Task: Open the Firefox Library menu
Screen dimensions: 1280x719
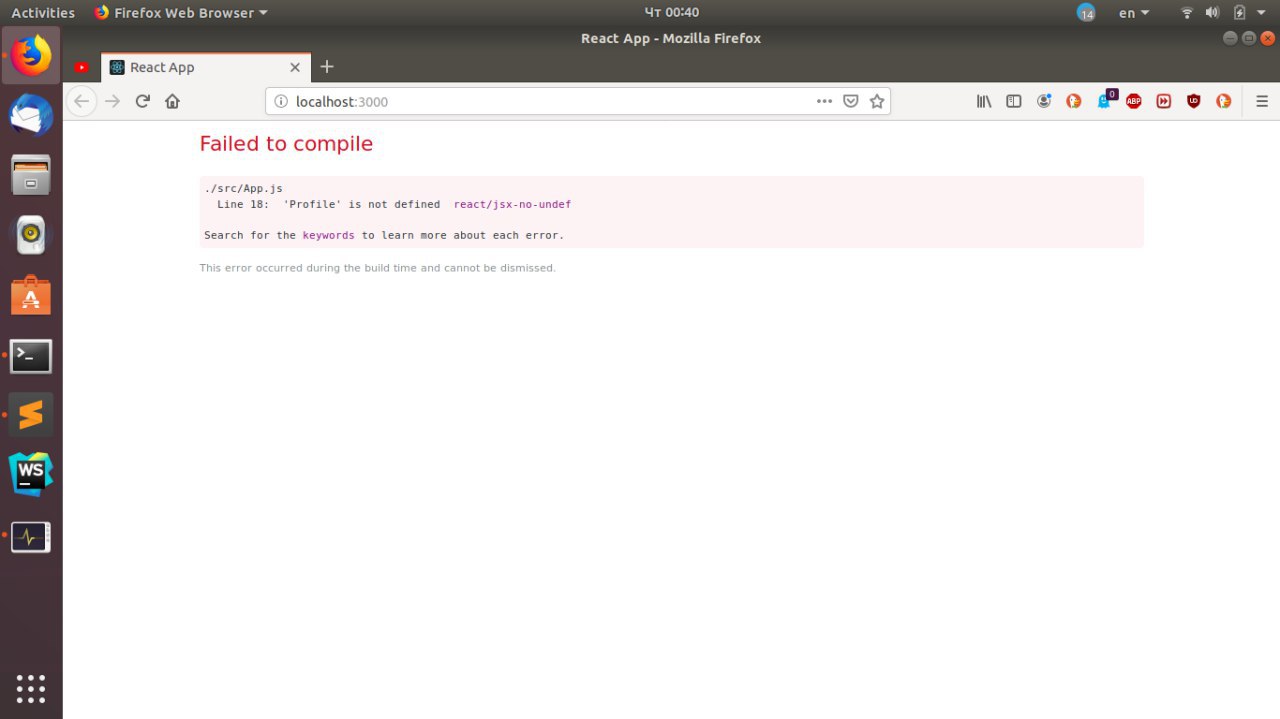Action: [x=984, y=101]
